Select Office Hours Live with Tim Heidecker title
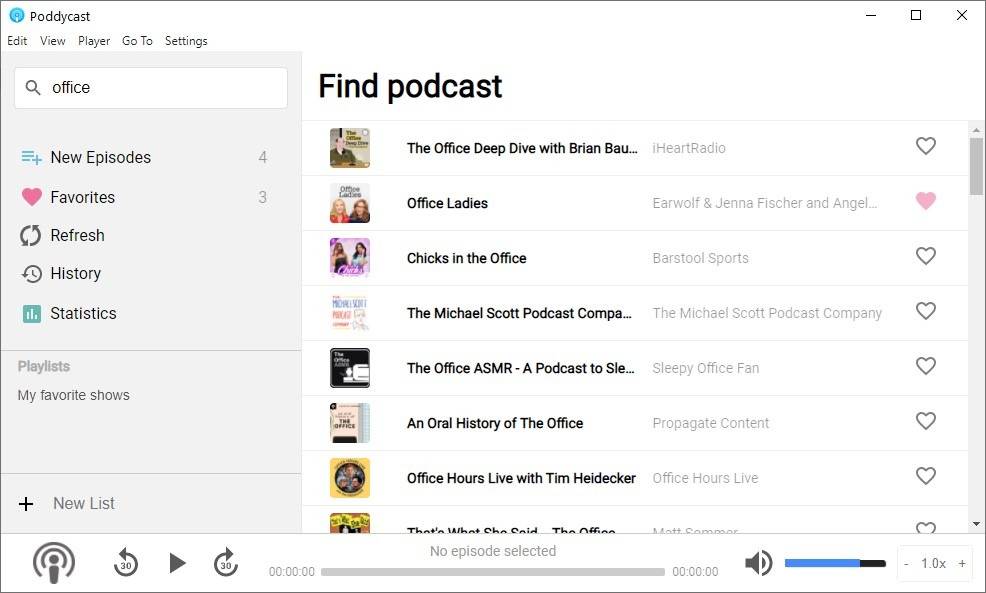 pyautogui.click(x=521, y=478)
